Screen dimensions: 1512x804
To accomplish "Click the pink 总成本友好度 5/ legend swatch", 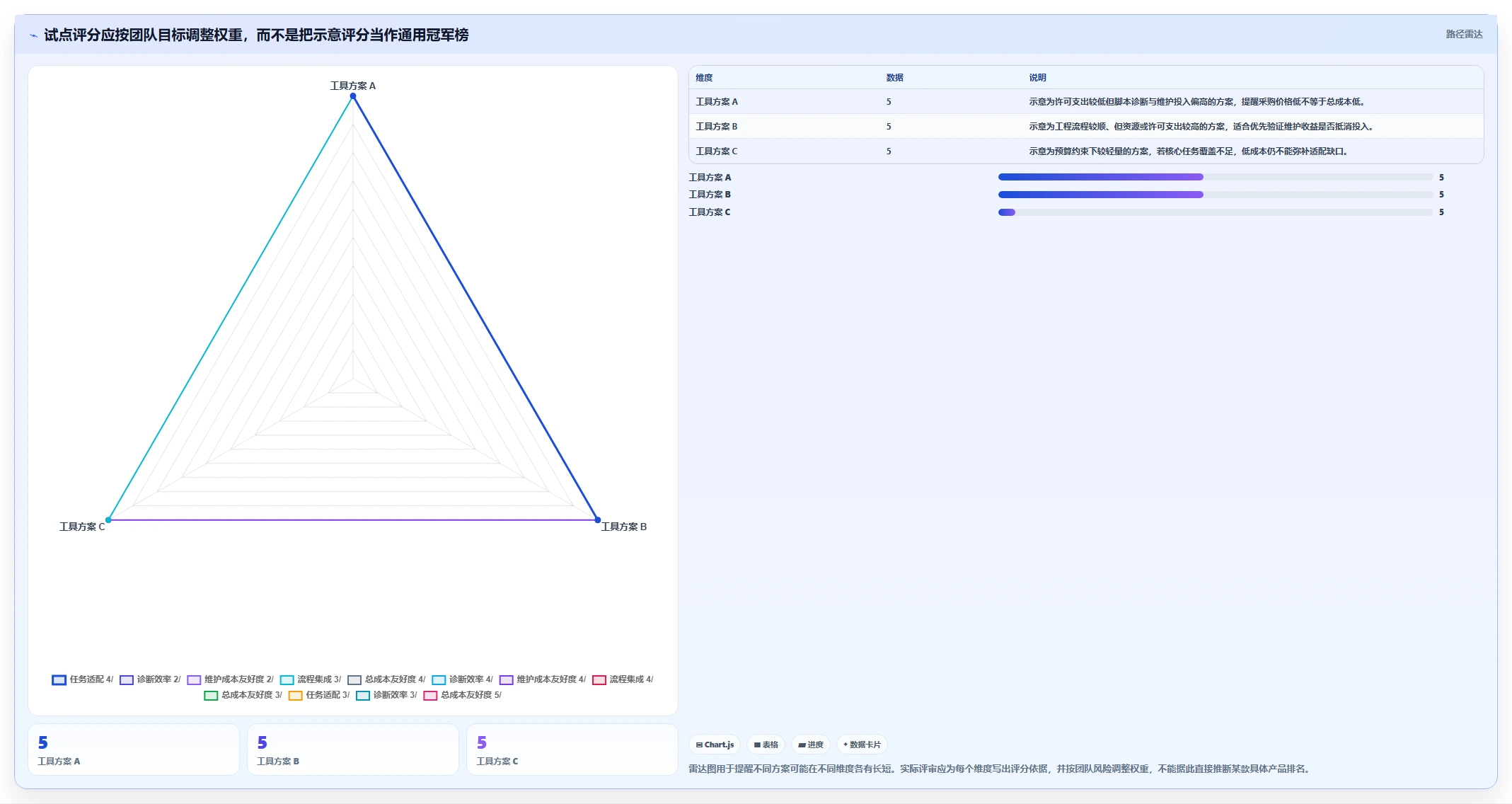I will coord(430,696).
